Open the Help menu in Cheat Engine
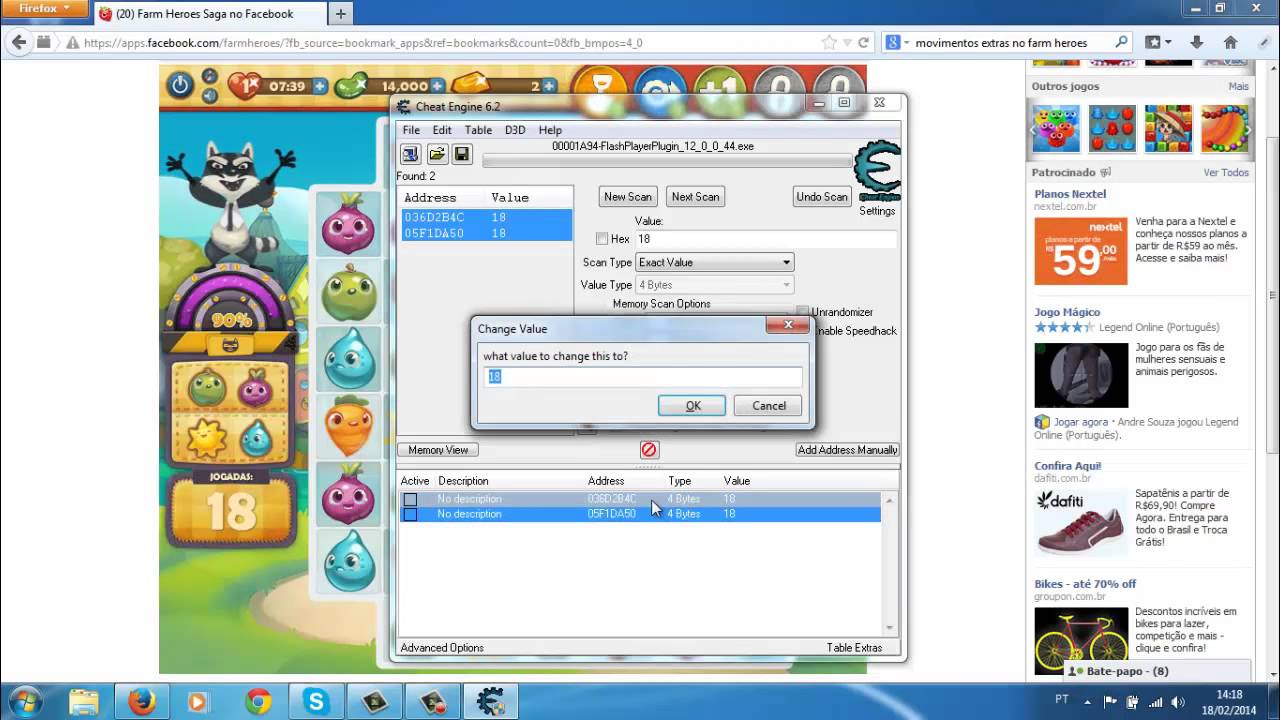The height and width of the screenshot is (720, 1280). point(550,130)
